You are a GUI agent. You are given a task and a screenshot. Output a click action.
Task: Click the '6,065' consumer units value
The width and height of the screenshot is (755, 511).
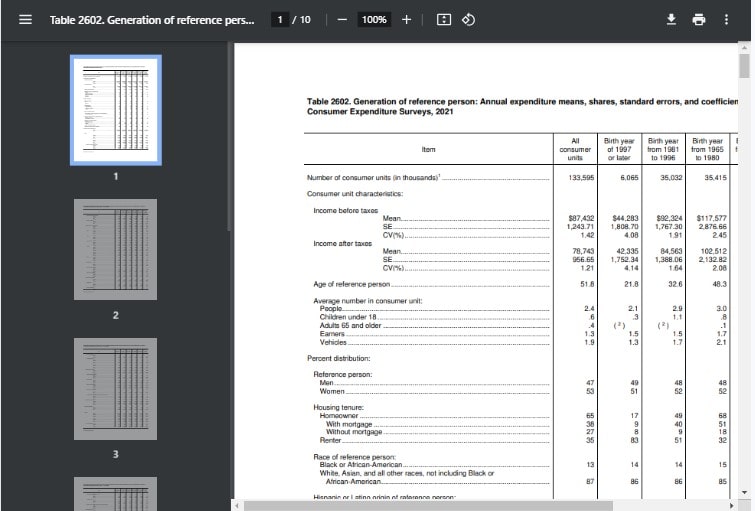[629, 178]
